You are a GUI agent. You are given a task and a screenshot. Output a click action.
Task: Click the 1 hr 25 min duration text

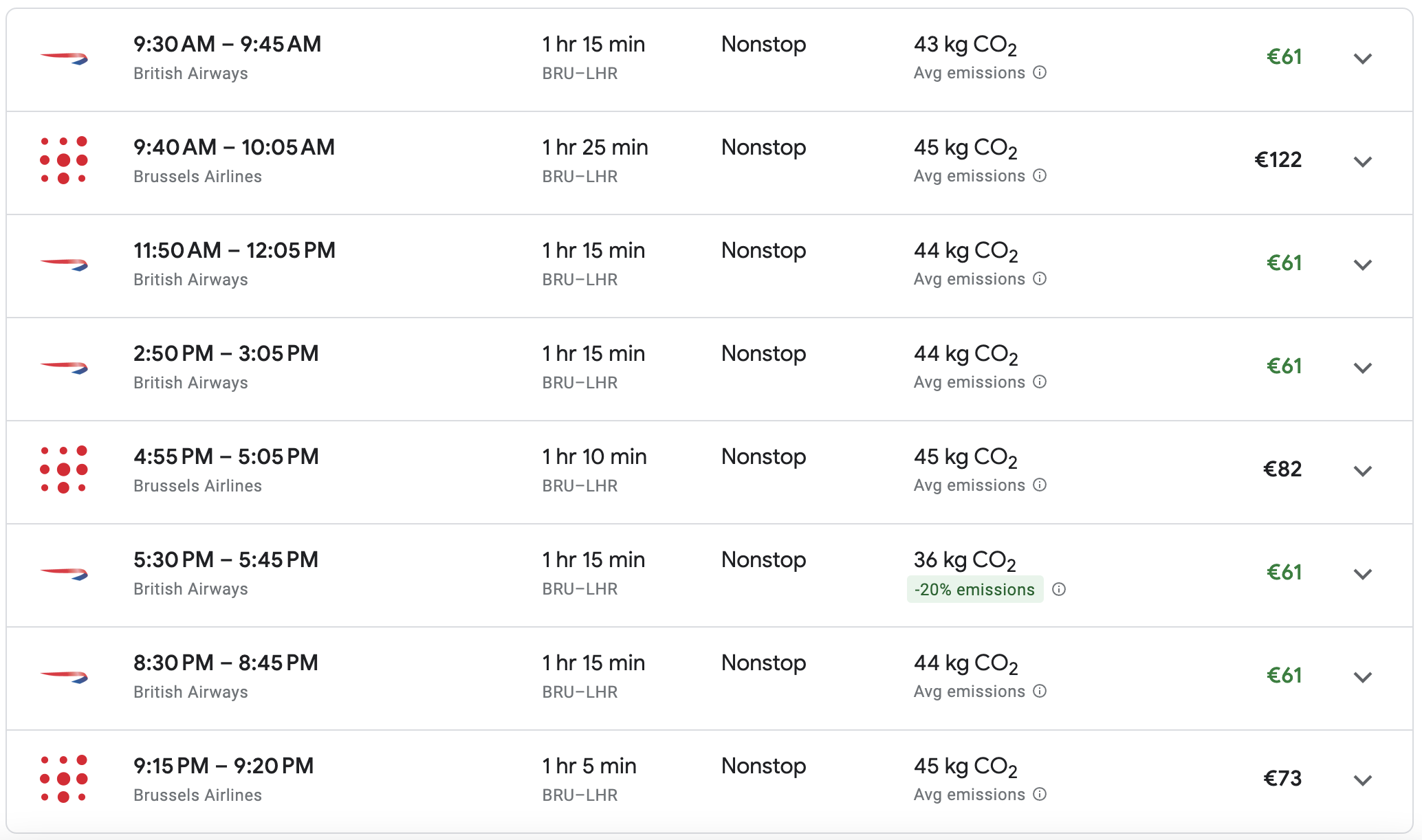595,148
